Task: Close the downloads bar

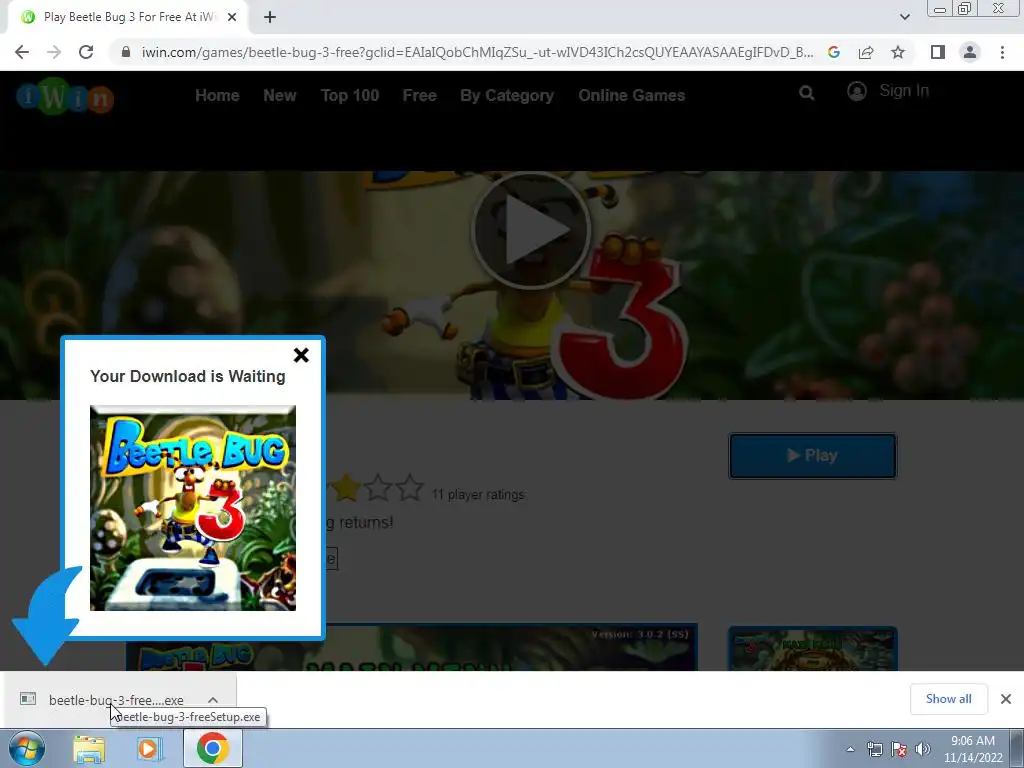Action: pos(1006,699)
